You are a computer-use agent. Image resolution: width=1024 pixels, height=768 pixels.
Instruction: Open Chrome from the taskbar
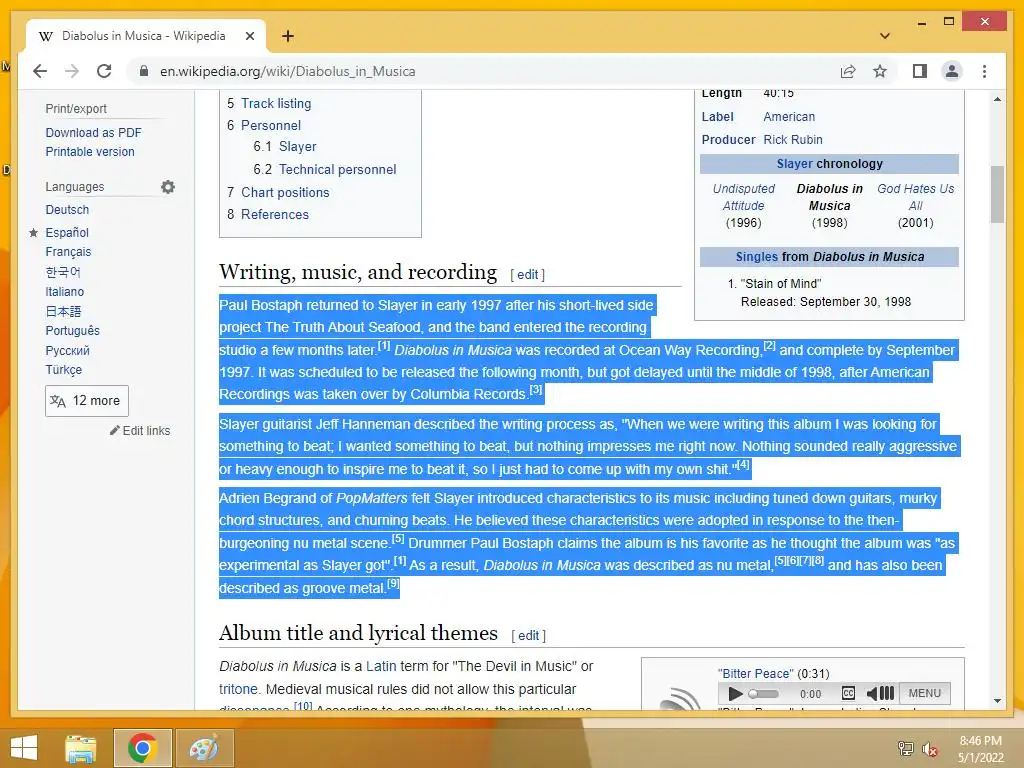[142, 748]
